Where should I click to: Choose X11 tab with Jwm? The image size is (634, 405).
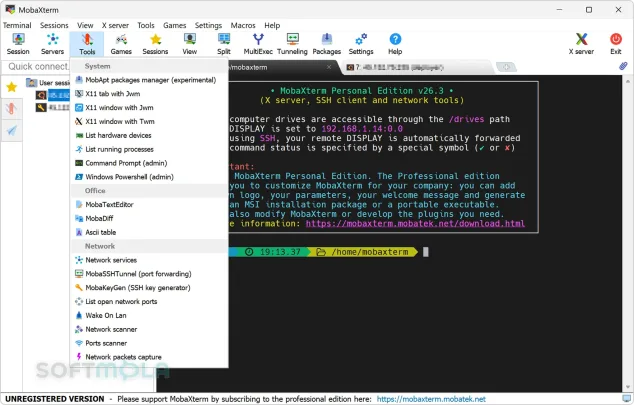(149, 94)
